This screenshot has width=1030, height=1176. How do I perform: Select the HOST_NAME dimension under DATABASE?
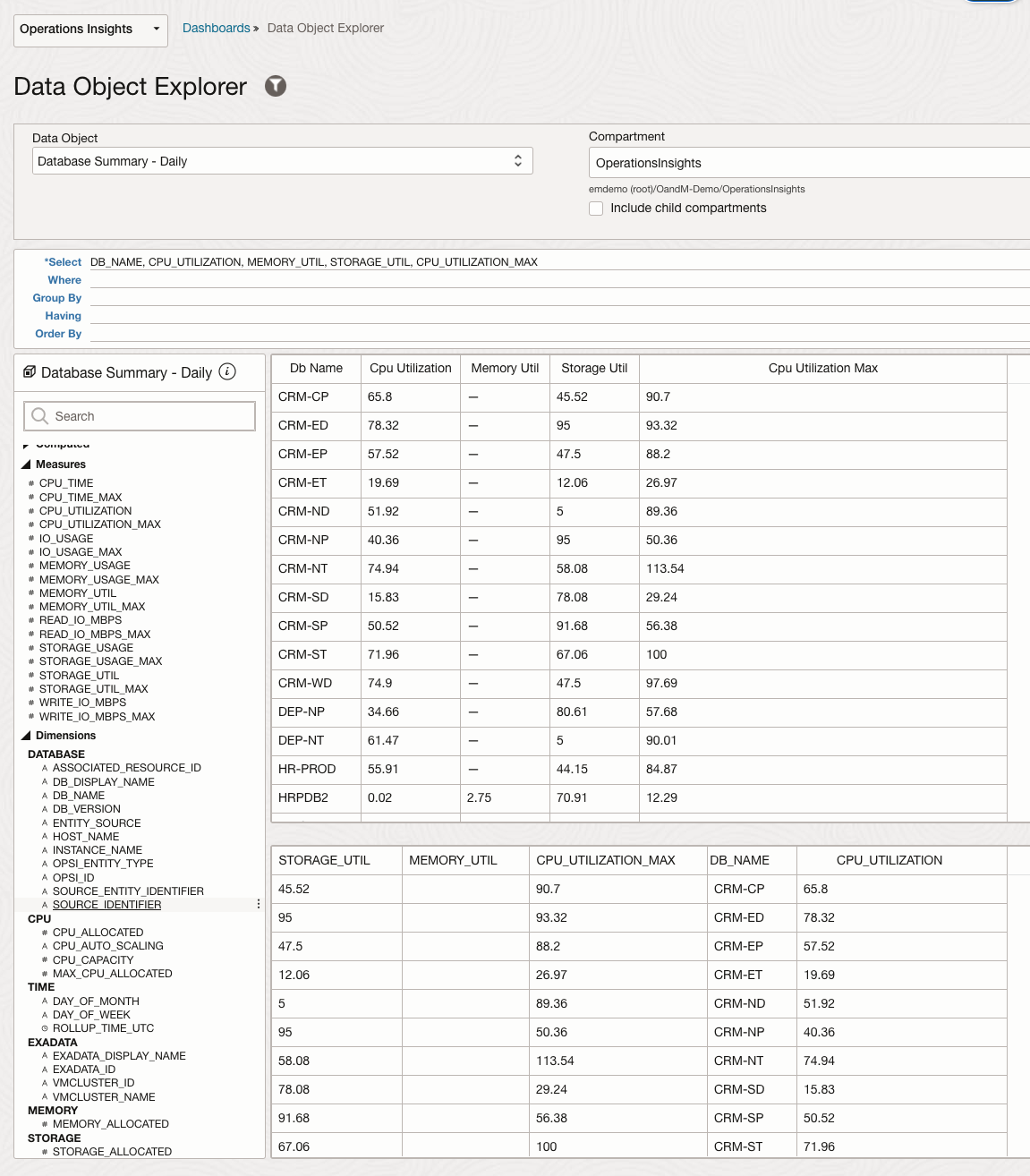(86, 836)
